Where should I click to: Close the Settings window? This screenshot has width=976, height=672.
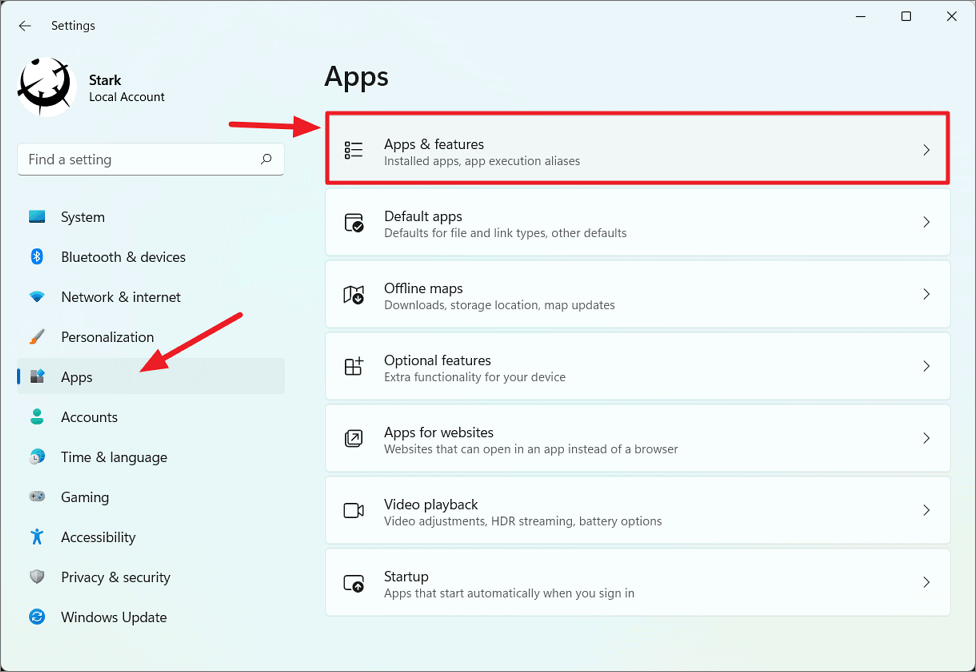pyautogui.click(x=952, y=16)
